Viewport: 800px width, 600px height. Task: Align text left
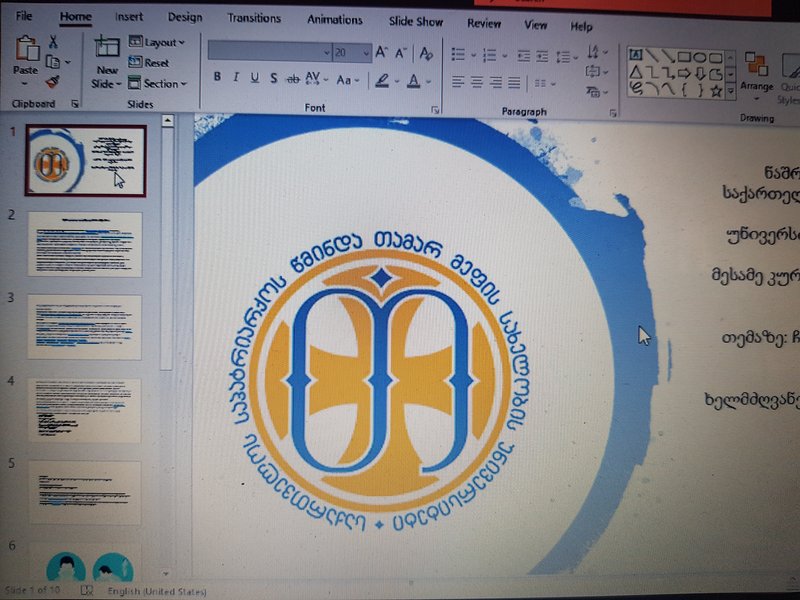click(458, 82)
